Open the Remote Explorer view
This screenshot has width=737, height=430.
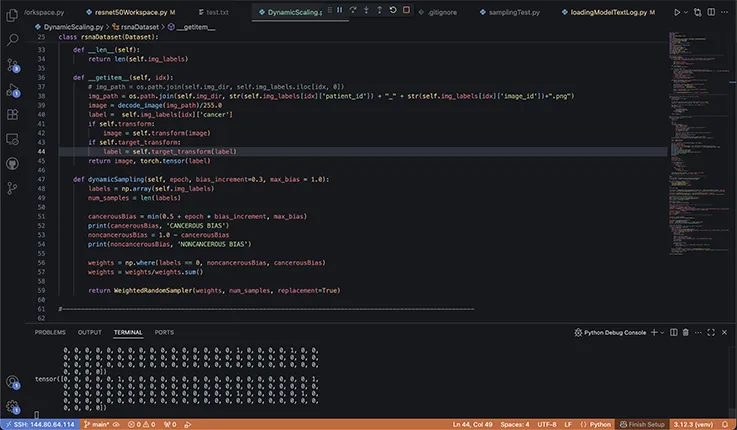point(12,139)
